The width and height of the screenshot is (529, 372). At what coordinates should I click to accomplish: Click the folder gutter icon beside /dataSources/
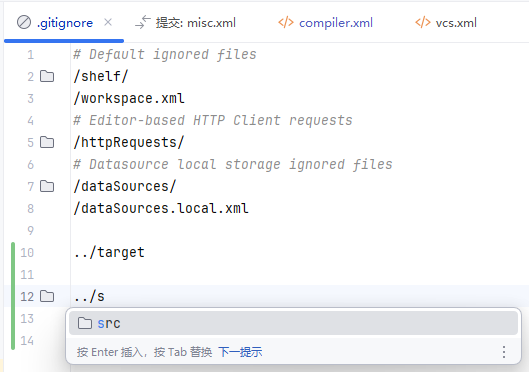pyautogui.click(x=47, y=186)
